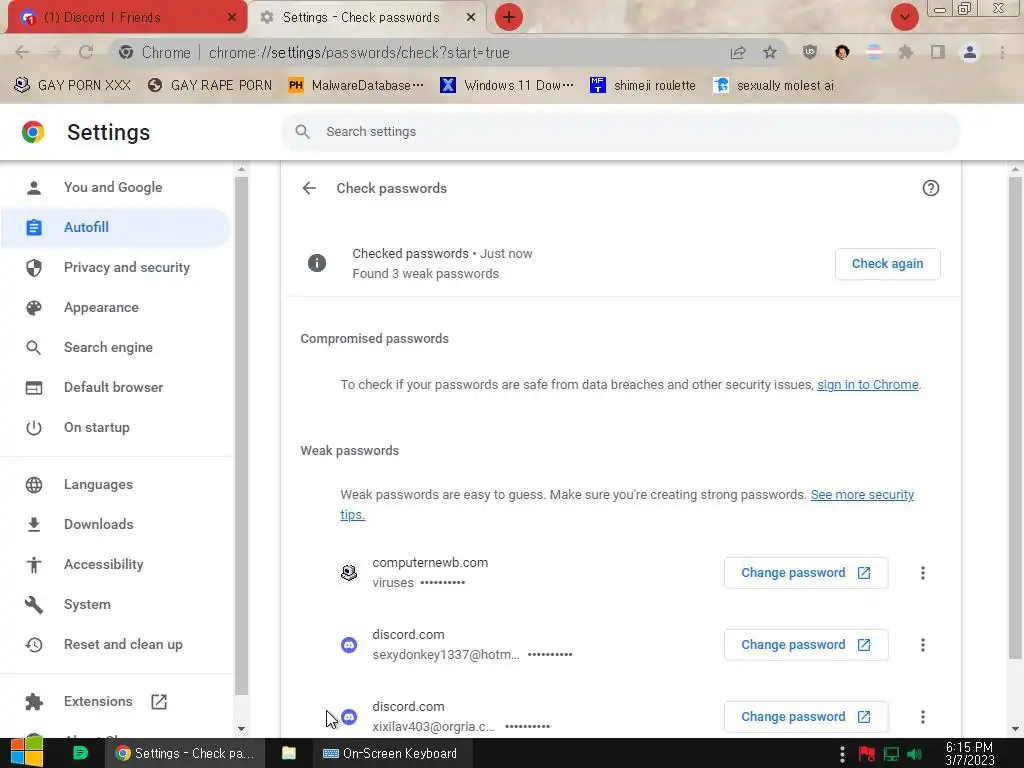Click the main page scrollbar thumb
The image size is (1024, 768).
[x=1015, y=418]
